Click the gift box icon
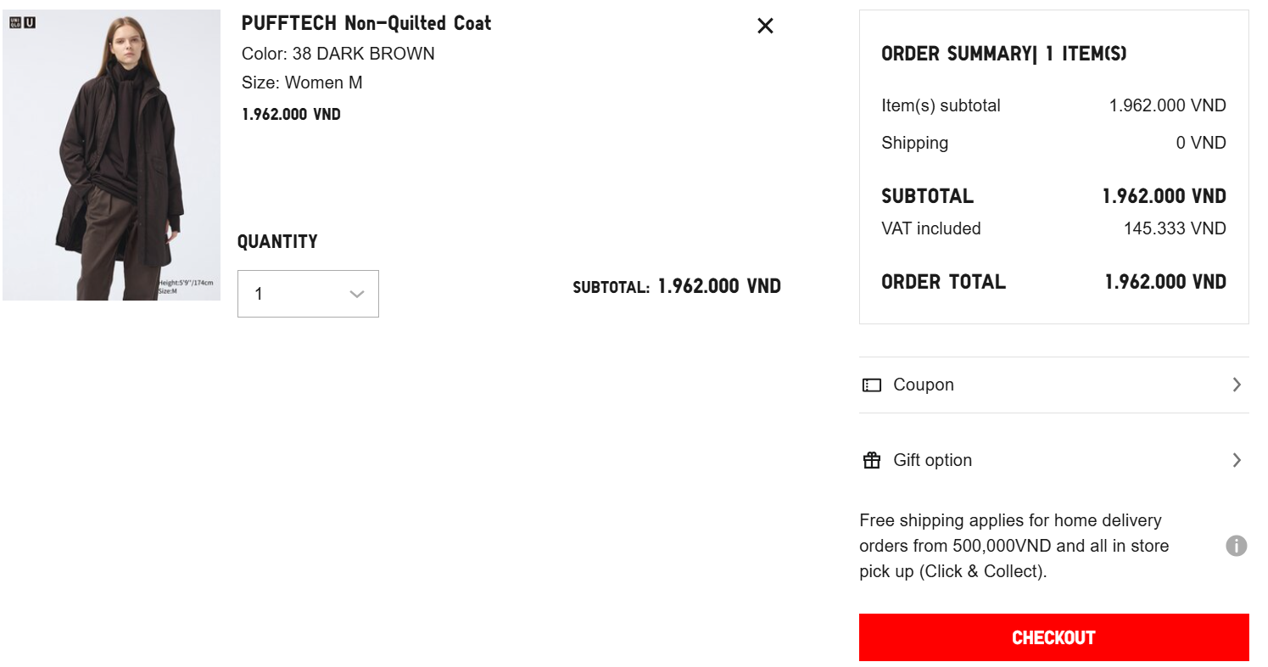 pyautogui.click(x=872, y=460)
